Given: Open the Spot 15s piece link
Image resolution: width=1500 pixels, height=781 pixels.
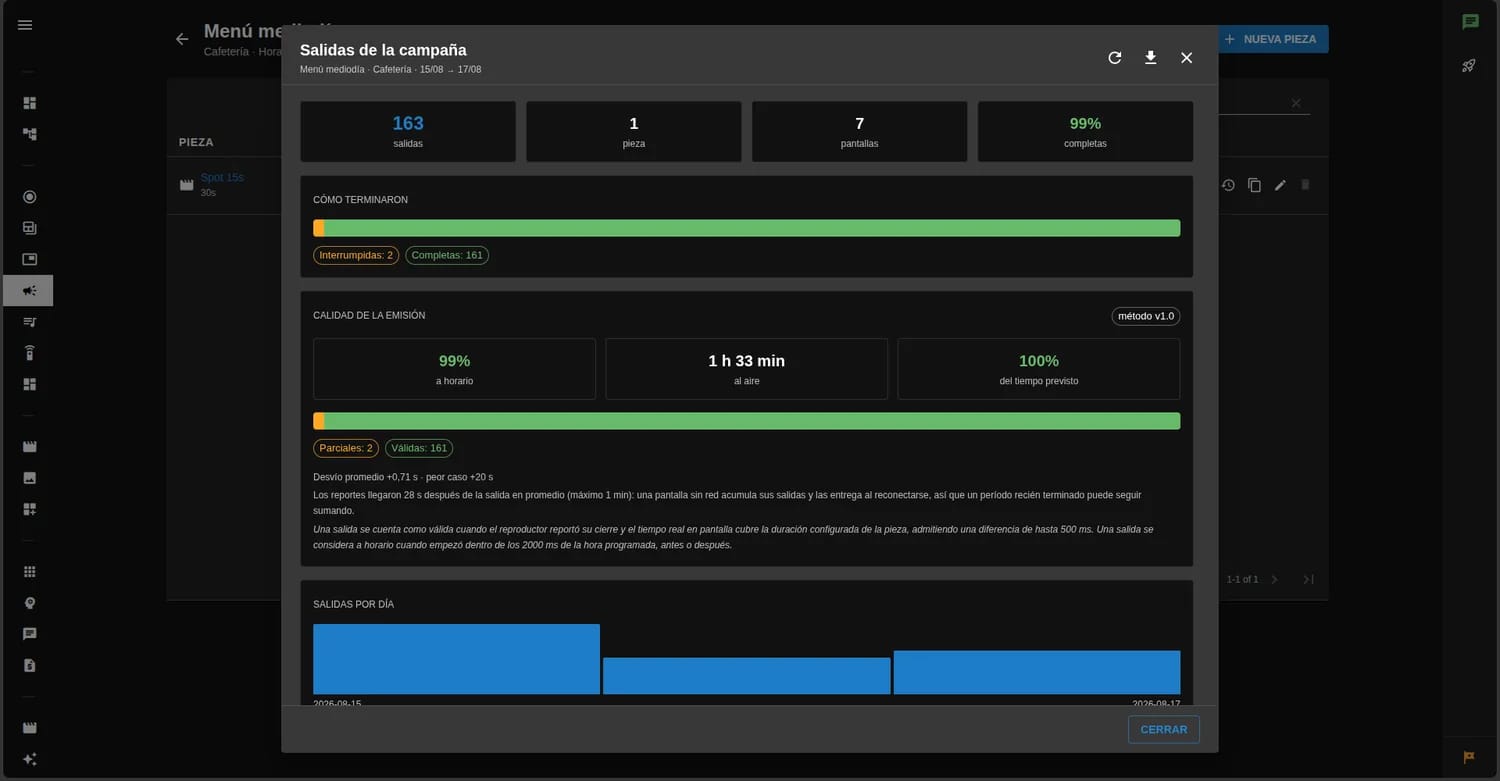Looking at the screenshot, I should [222, 177].
